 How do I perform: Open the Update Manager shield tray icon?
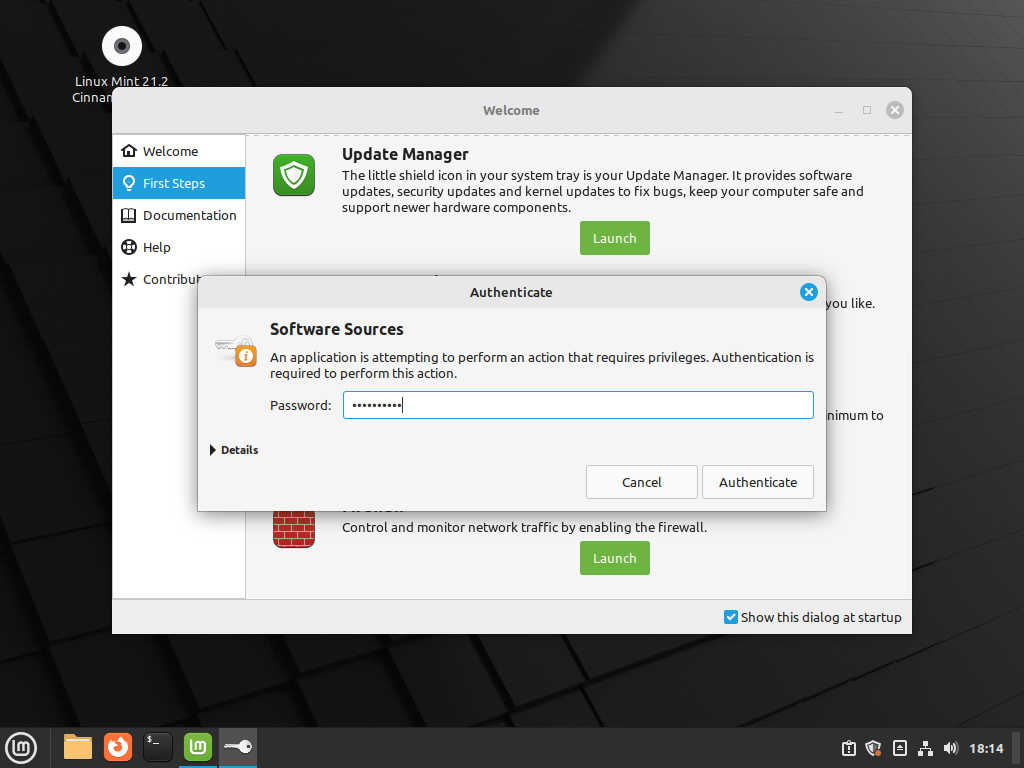[x=873, y=748]
